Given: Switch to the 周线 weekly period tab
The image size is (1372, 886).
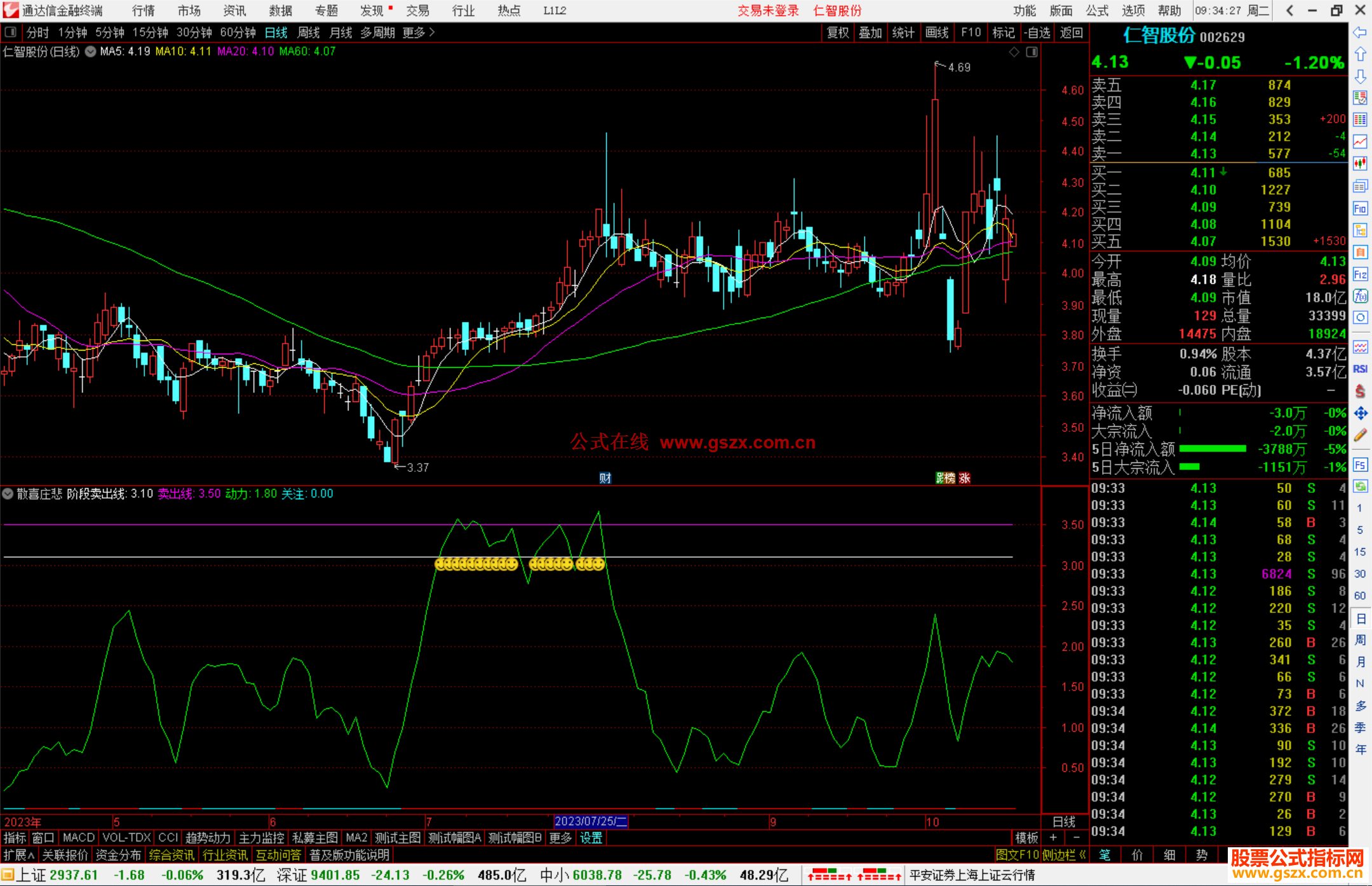Looking at the screenshot, I should [x=309, y=32].
